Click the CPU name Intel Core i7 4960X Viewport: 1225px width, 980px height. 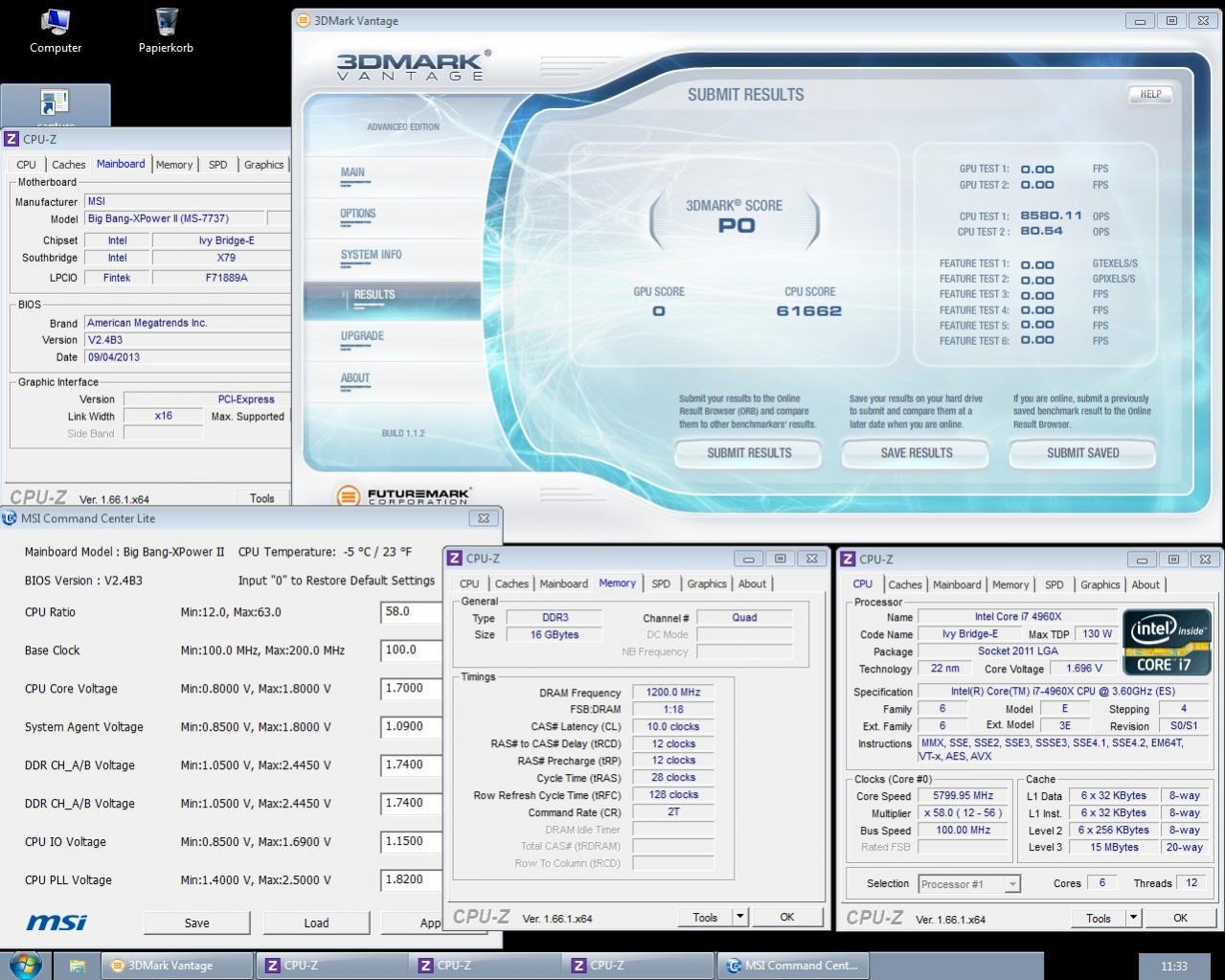pyautogui.click(x=1018, y=617)
